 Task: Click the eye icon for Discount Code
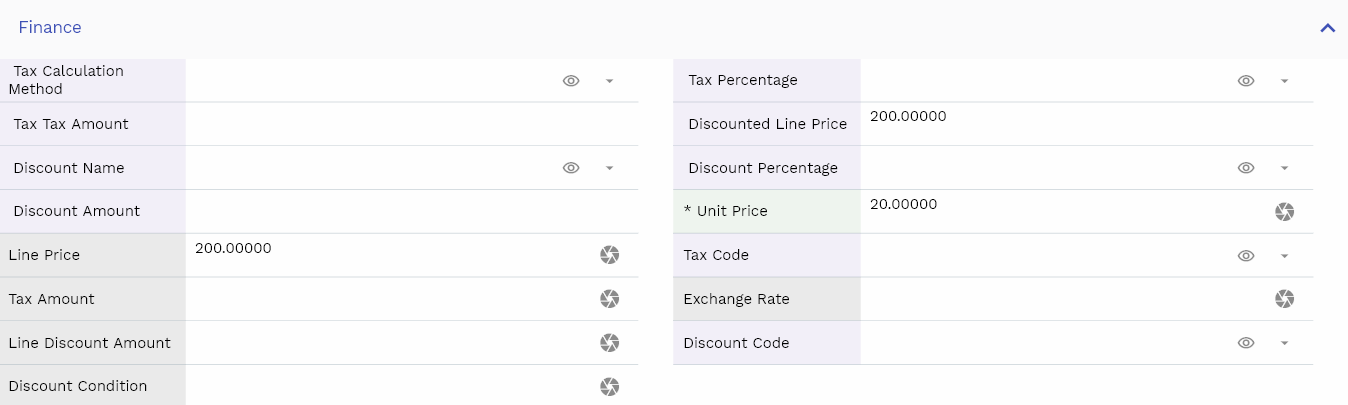pyautogui.click(x=1246, y=343)
